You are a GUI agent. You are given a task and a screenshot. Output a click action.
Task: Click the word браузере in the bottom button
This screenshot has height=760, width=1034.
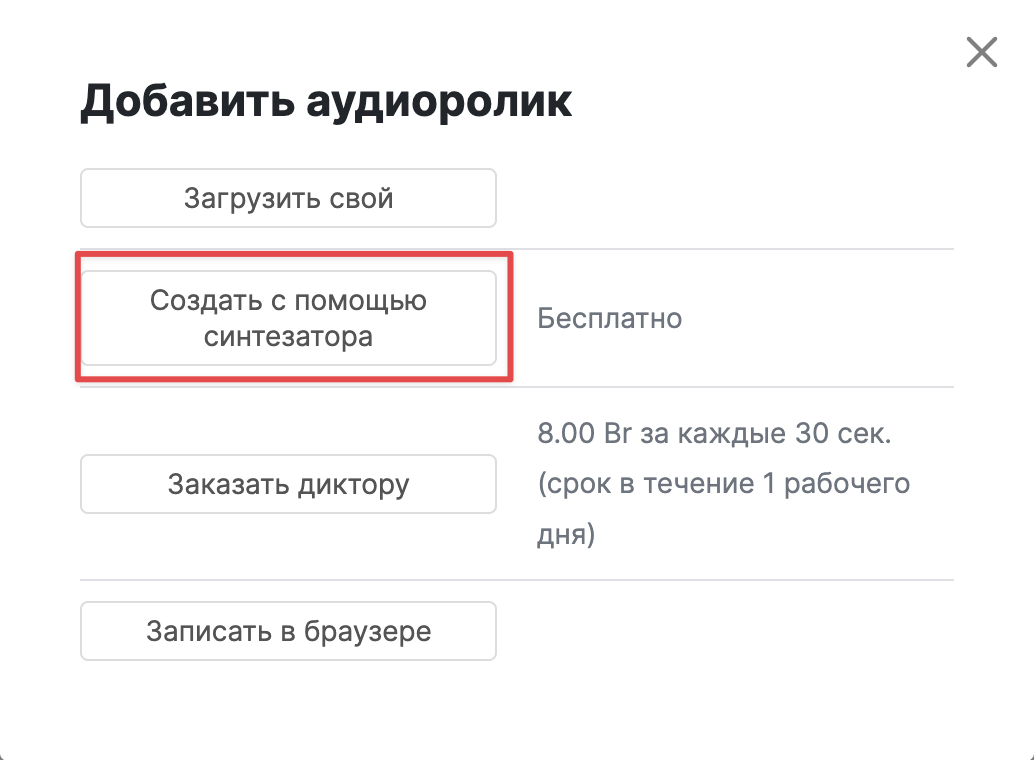(x=367, y=631)
